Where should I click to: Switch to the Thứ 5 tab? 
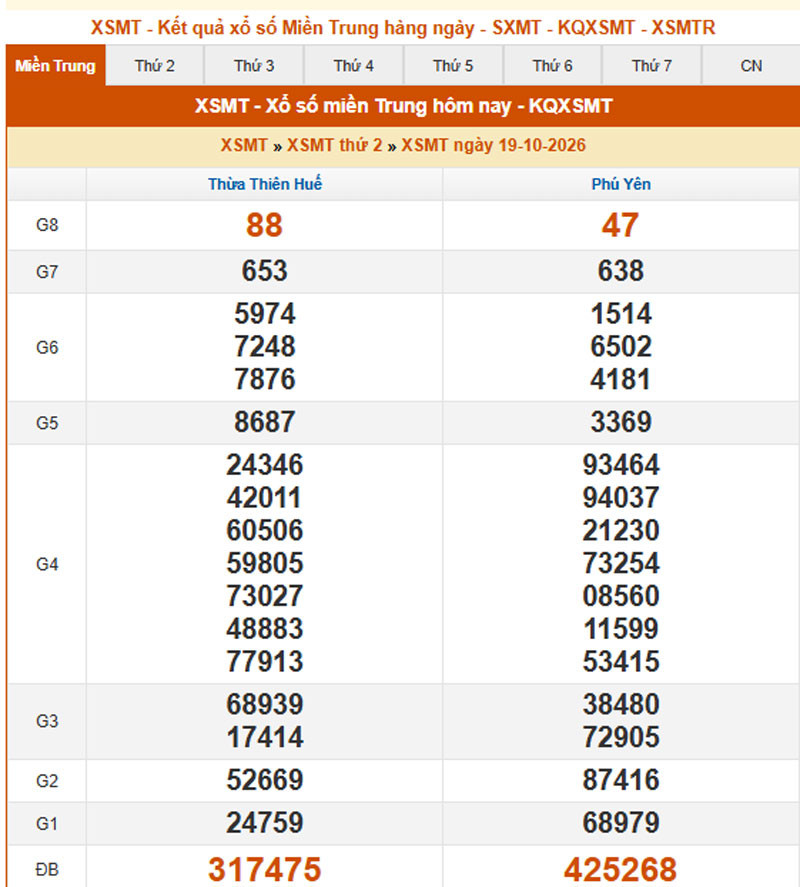[x=453, y=66]
